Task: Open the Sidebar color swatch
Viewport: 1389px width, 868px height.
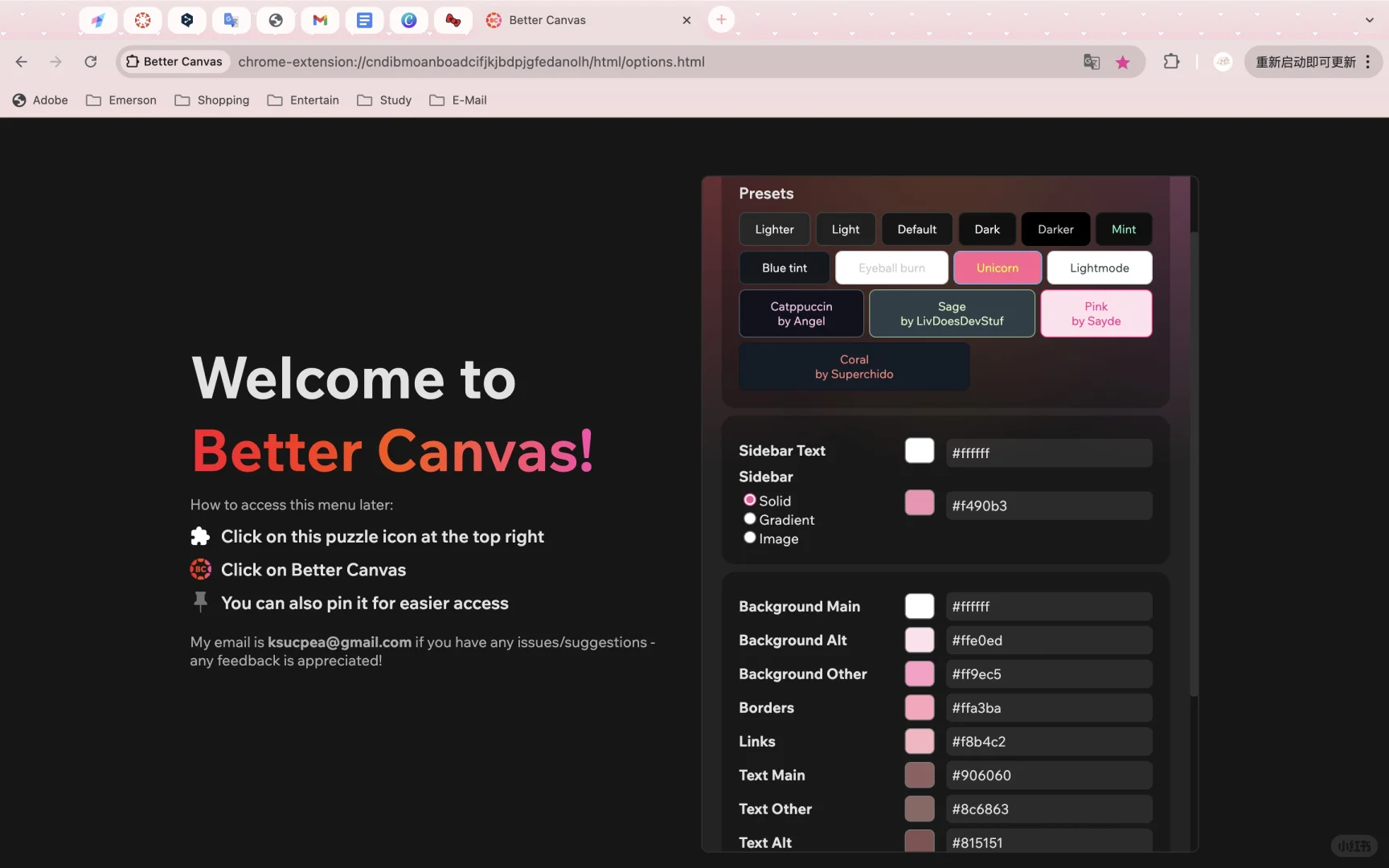Action: [920, 503]
